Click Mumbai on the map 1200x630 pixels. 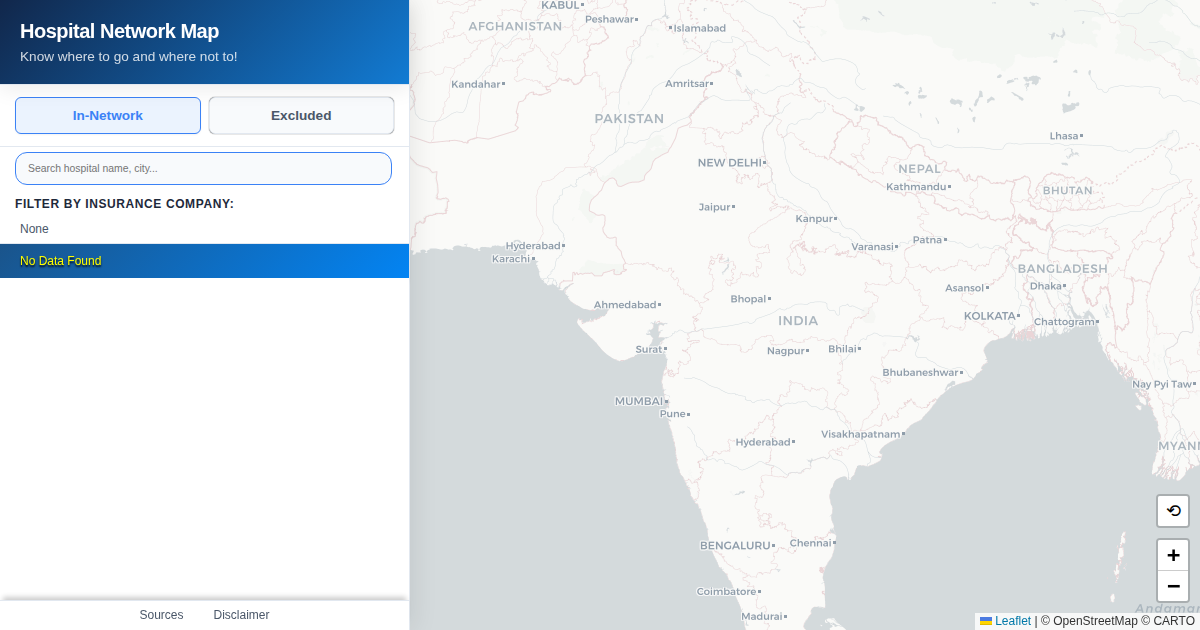click(665, 401)
